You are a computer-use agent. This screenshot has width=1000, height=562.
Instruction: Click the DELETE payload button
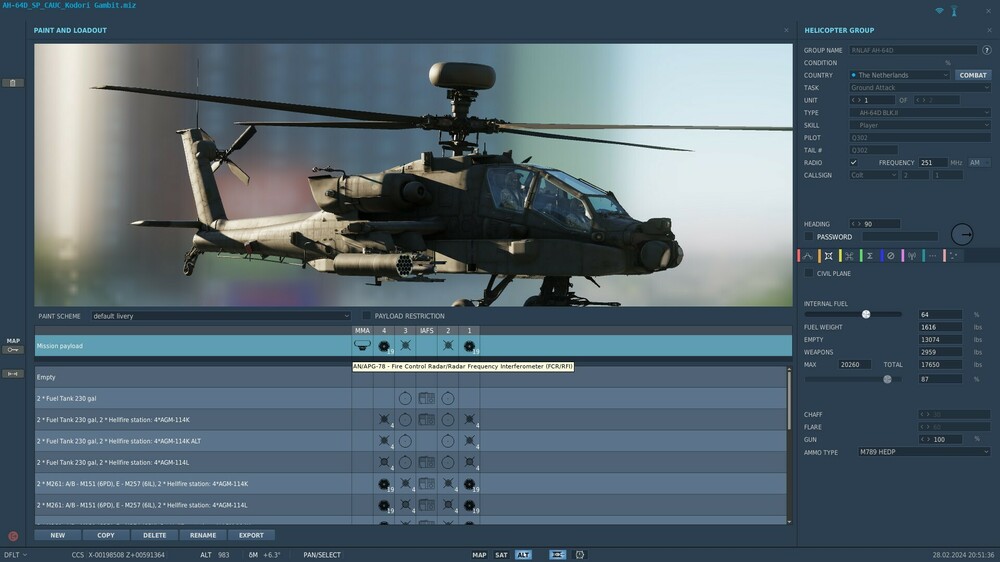pyautogui.click(x=154, y=535)
